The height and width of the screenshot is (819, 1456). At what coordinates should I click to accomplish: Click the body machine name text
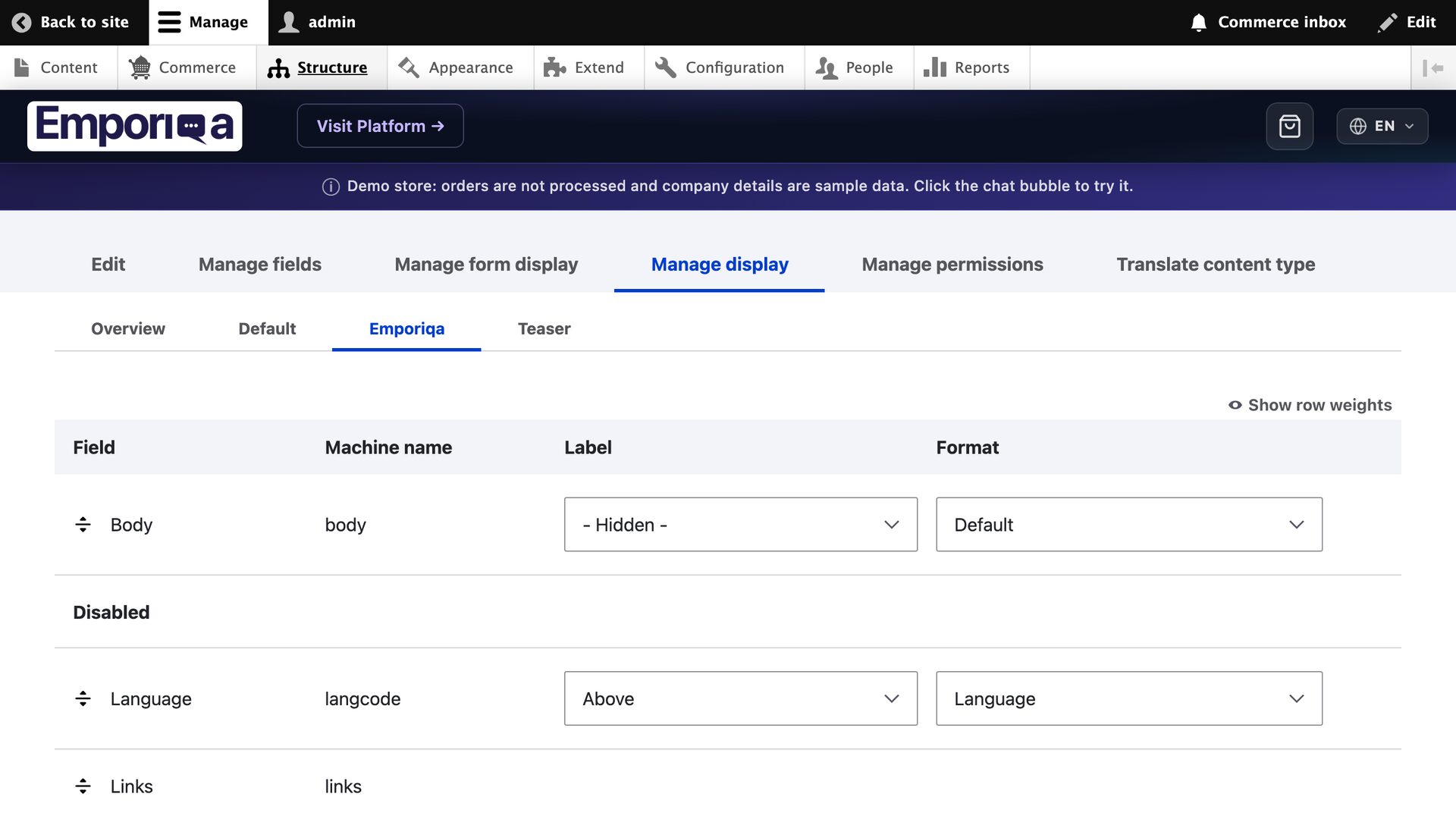pyautogui.click(x=345, y=525)
